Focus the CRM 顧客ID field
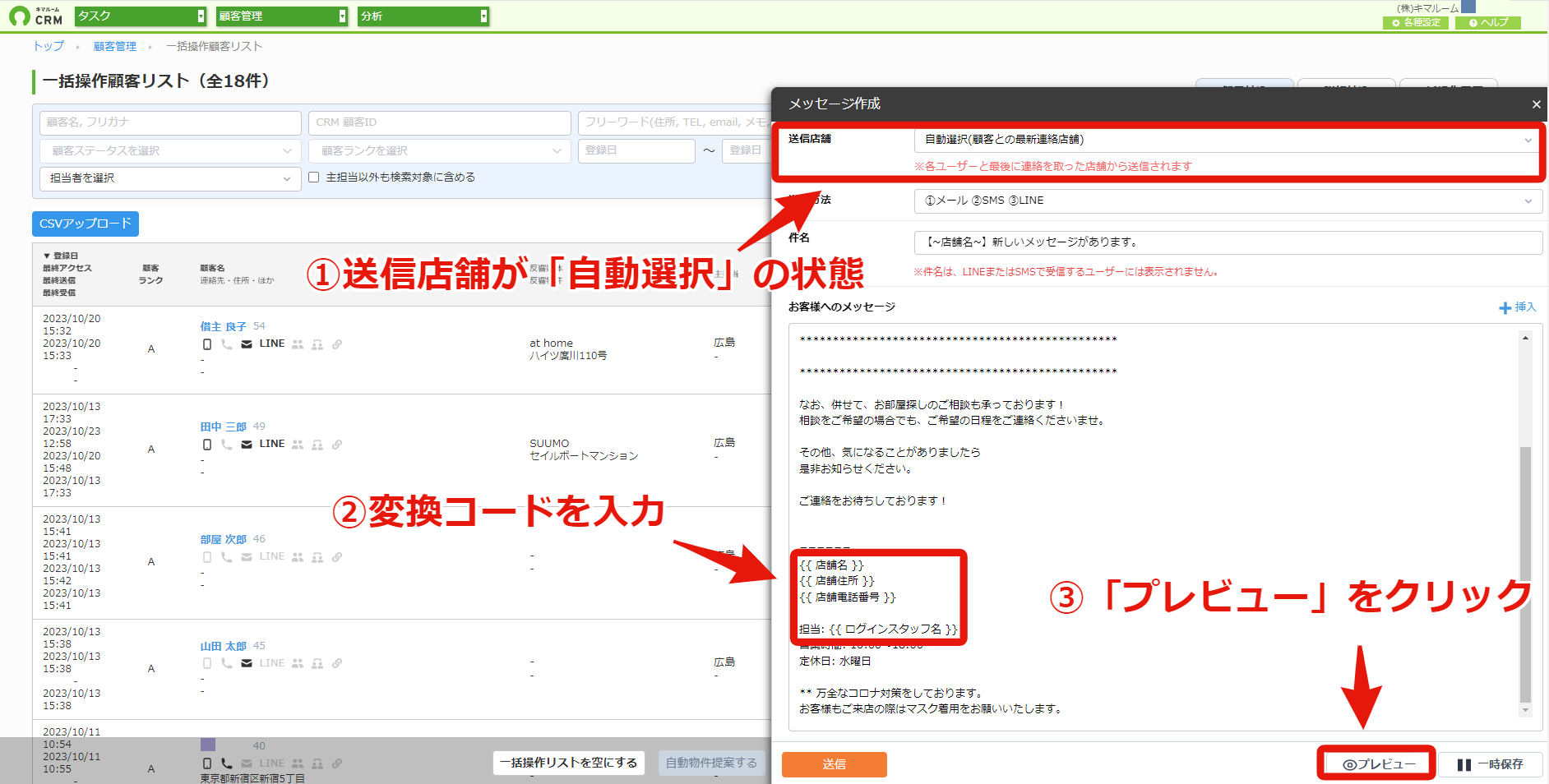The height and width of the screenshot is (784, 1549). (440, 122)
